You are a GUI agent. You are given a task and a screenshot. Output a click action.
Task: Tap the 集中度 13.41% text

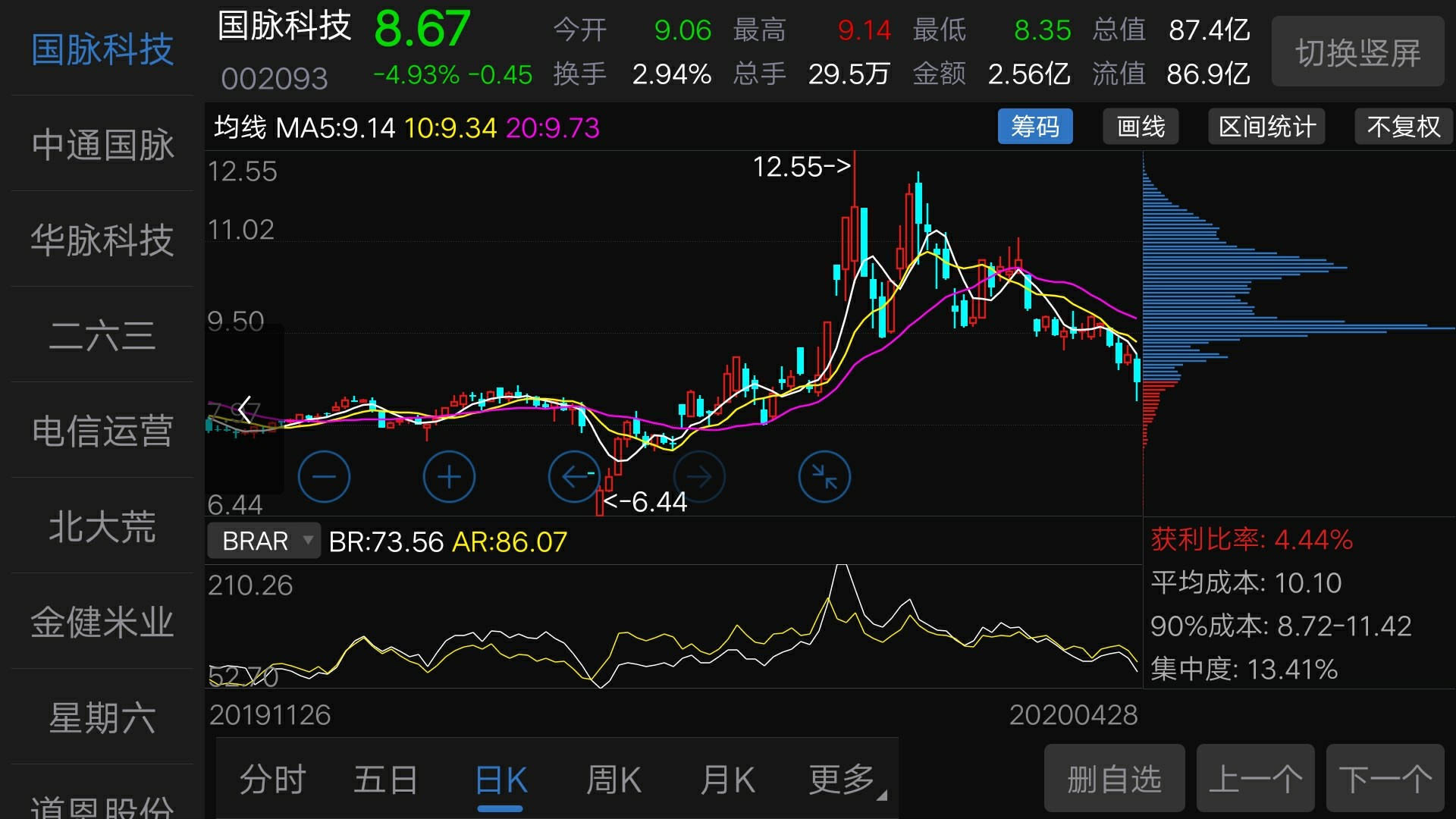tap(1244, 669)
